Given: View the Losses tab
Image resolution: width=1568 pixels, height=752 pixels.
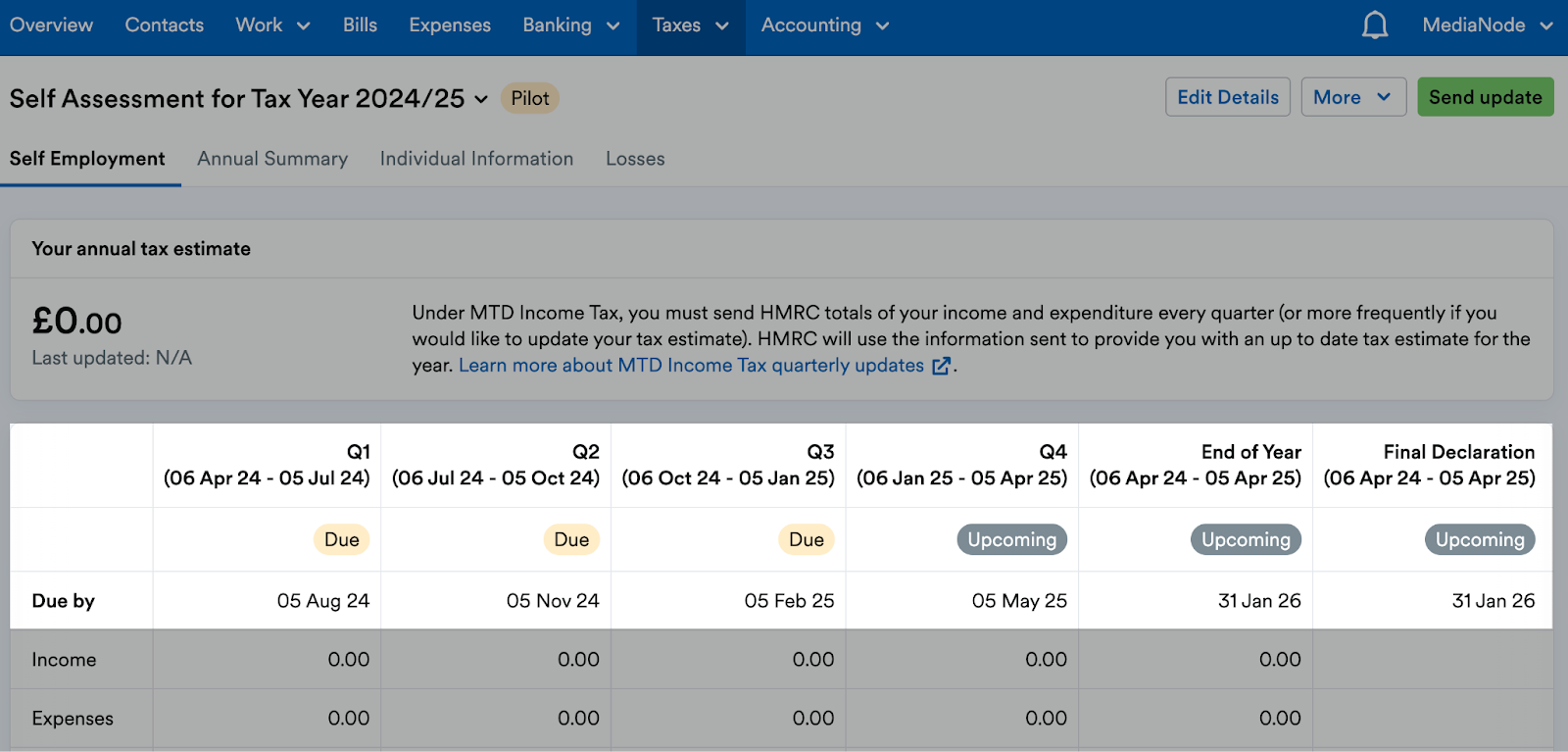Looking at the screenshot, I should tap(635, 159).
